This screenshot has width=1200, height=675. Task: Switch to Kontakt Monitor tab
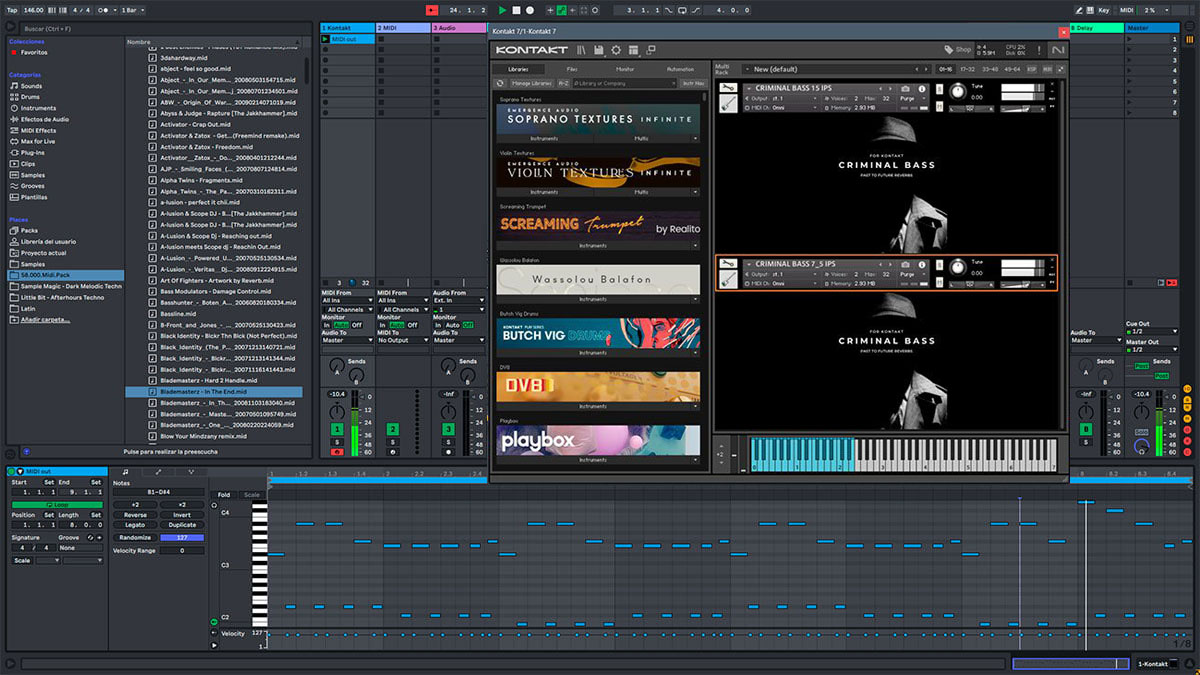(625, 69)
